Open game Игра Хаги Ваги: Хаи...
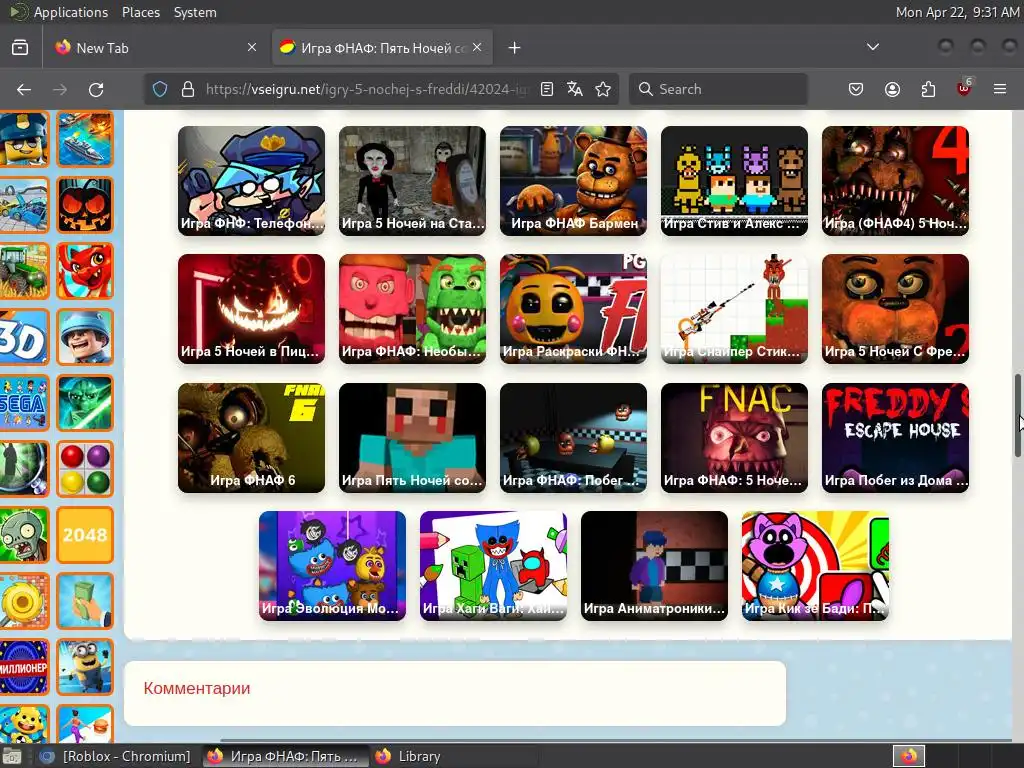1024x768 pixels. point(493,566)
